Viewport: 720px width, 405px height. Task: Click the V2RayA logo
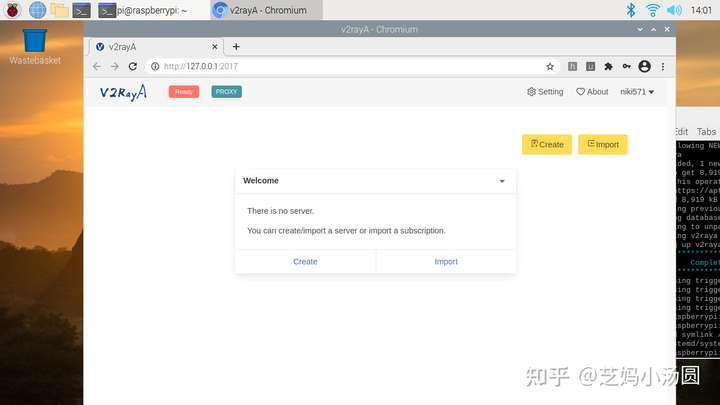123,92
